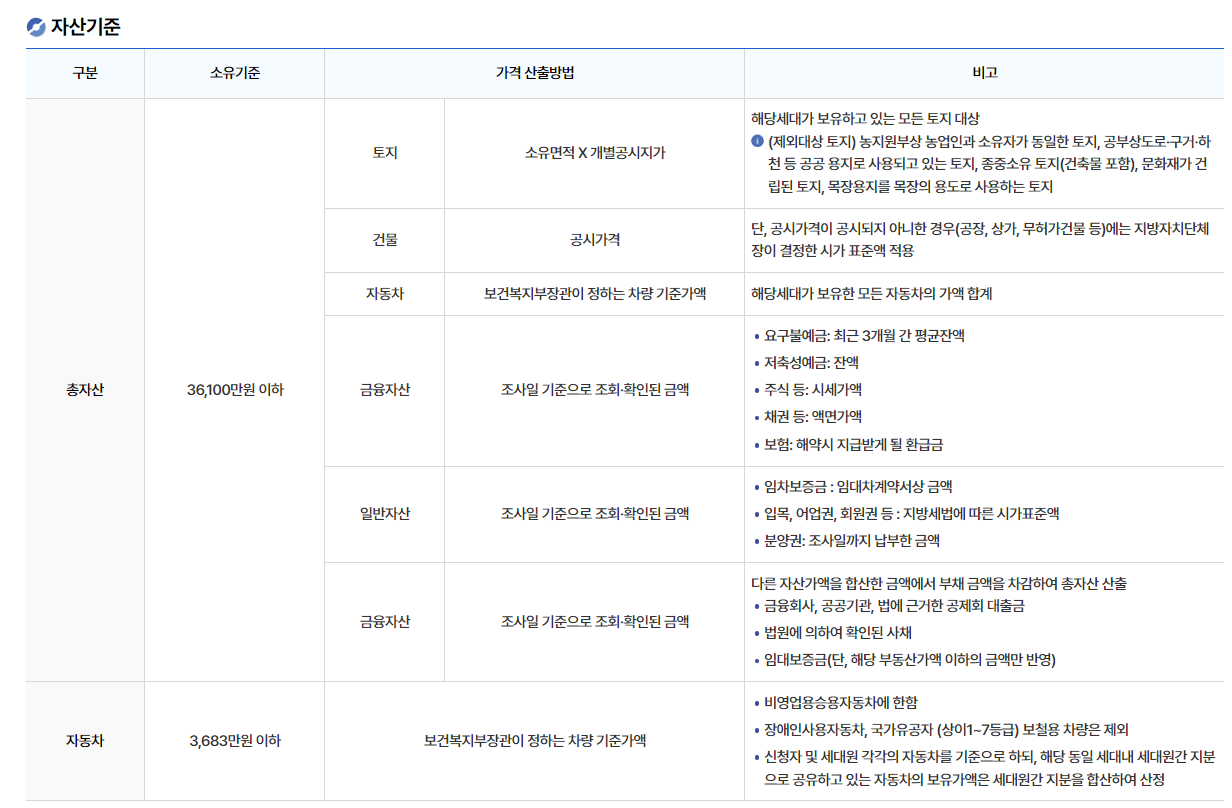Click the blue info icon beside 제외대상 토지

pos(757,142)
